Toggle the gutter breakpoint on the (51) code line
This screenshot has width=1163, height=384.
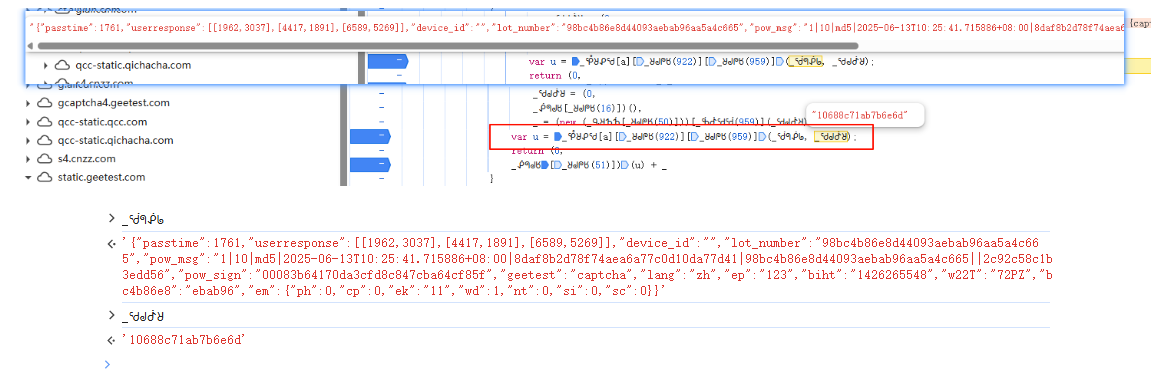coord(369,164)
